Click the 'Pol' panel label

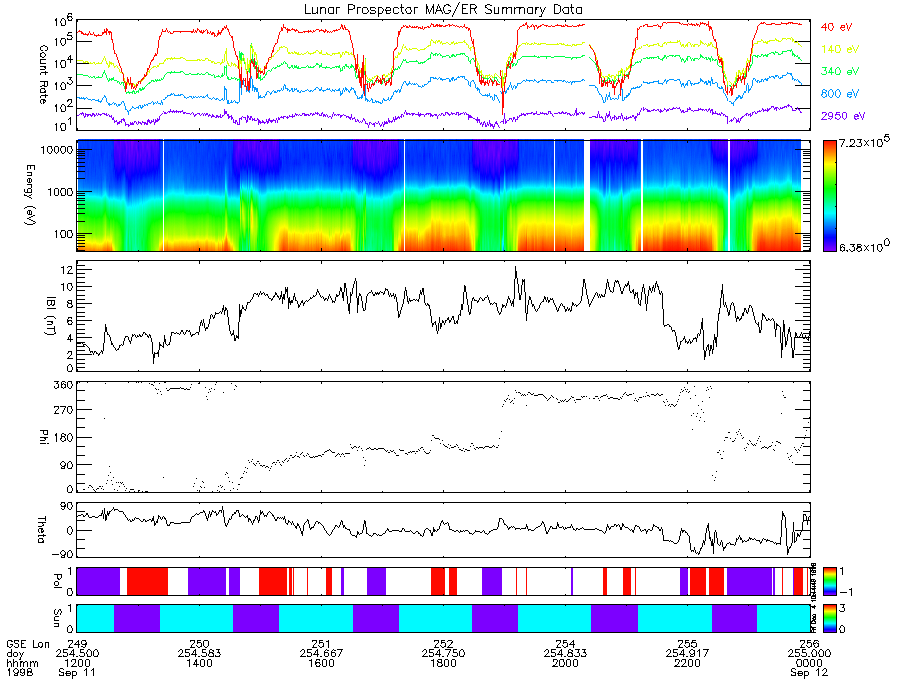coord(57,581)
